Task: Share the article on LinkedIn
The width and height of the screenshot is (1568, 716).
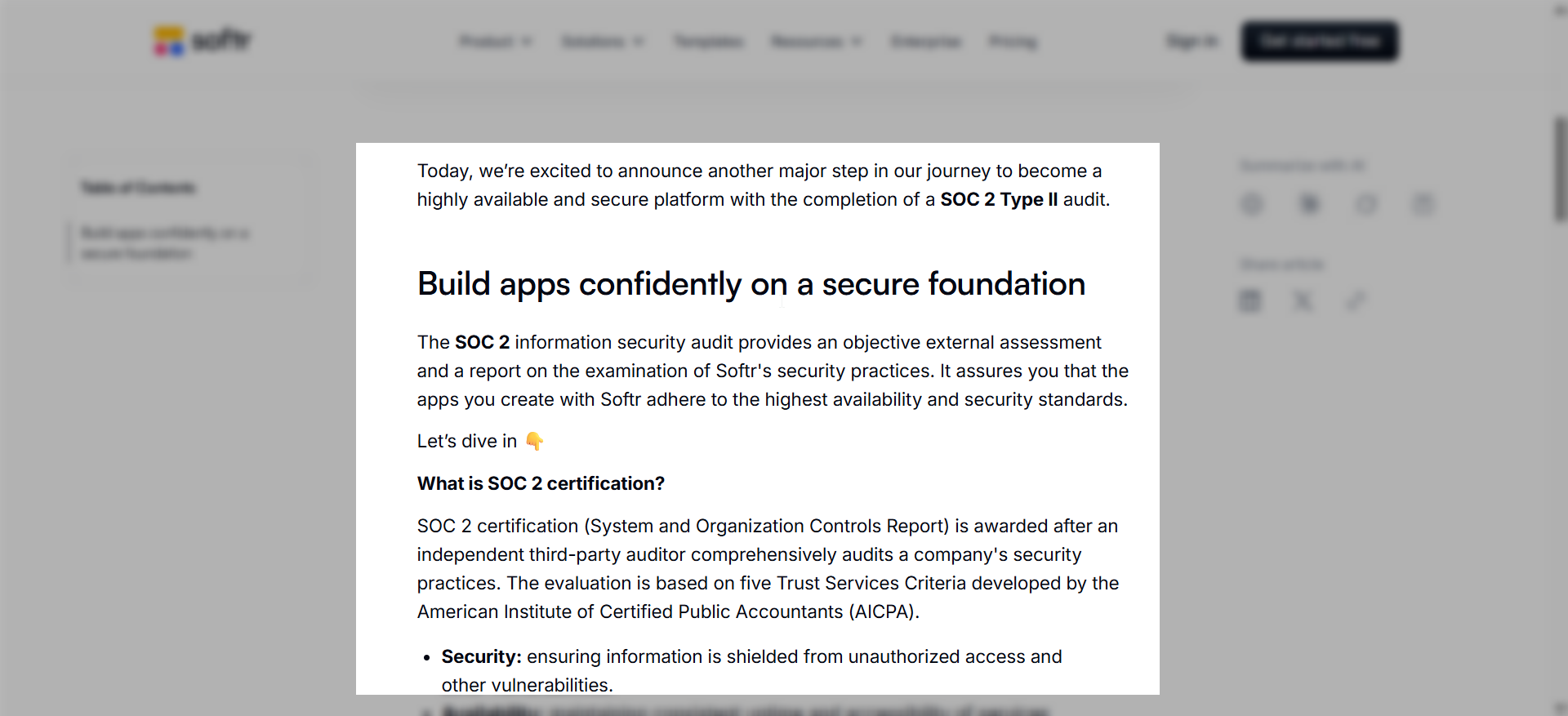Action: (x=1250, y=301)
